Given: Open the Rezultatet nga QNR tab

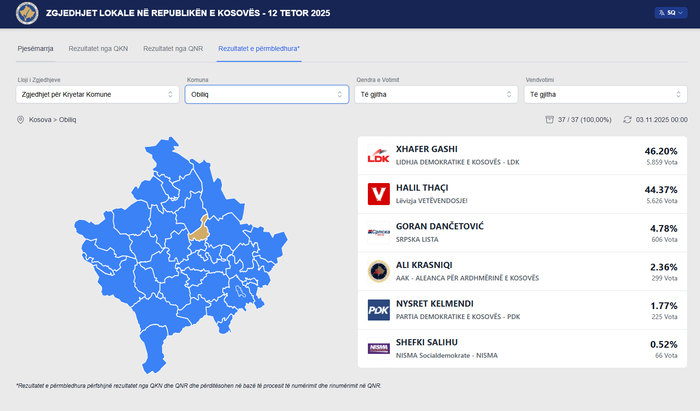Looking at the screenshot, I should tap(173, 48).
